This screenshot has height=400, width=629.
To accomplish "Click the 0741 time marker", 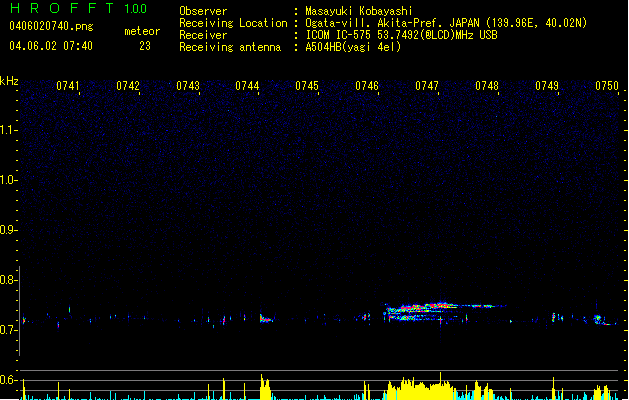I will (x=68, y=86).
